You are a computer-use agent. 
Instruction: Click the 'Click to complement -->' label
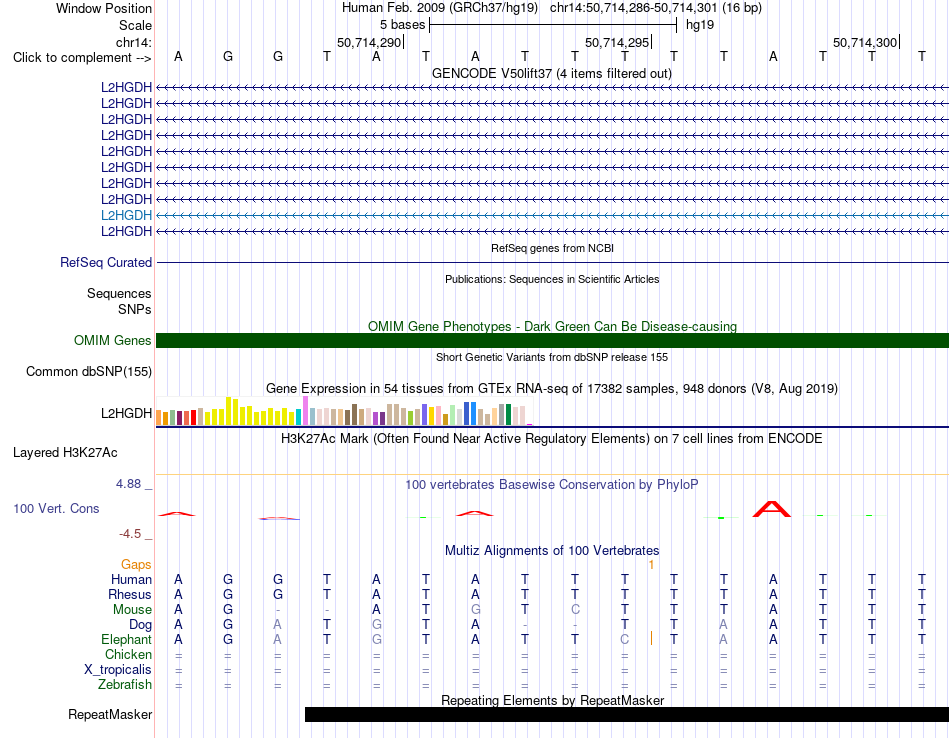[x=82, y=58]
